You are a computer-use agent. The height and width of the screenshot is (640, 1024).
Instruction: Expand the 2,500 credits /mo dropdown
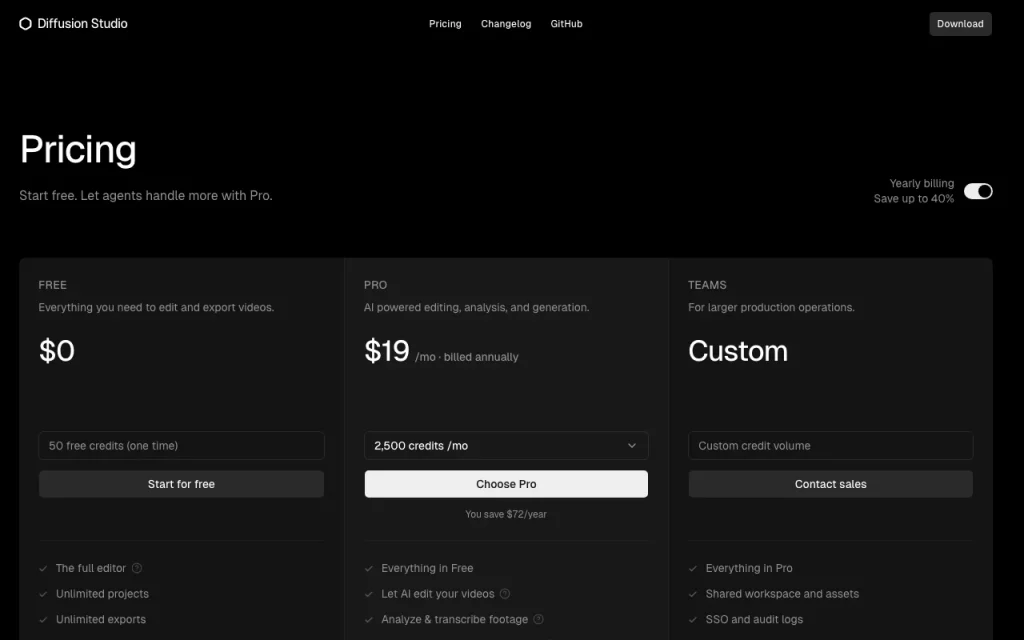pyautogui.click(x=506, y=445)
